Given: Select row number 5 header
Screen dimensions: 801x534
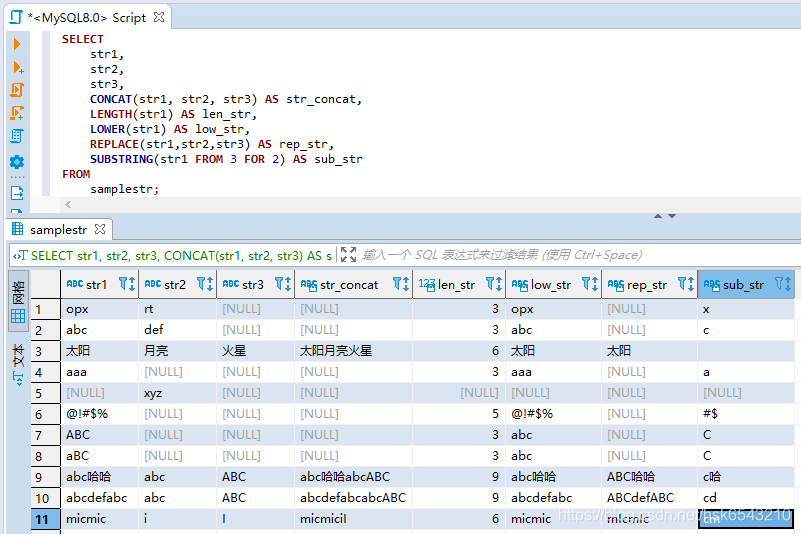Looking at the screenshot, I should click(45, 393).
